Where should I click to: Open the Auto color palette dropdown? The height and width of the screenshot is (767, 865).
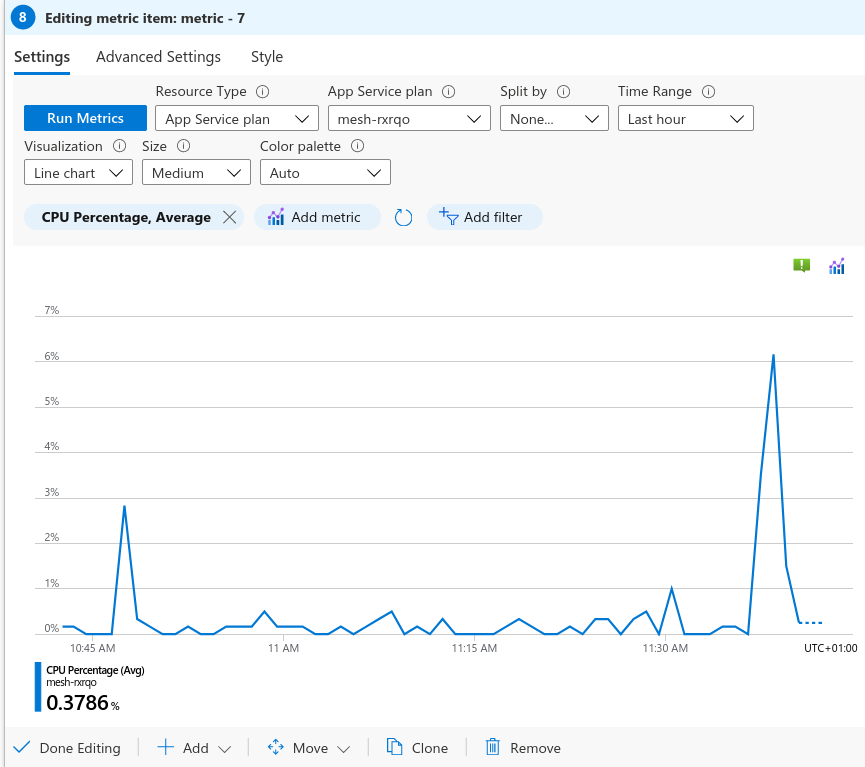coord(325,173)
